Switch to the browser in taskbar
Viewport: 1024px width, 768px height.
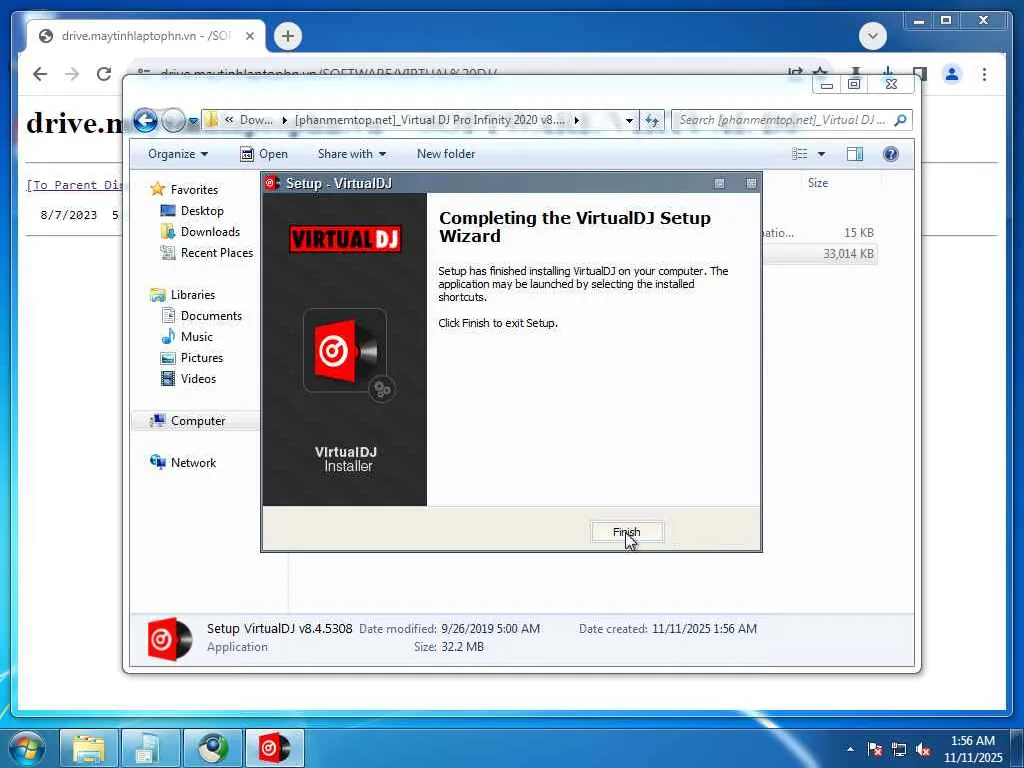point(213,748)
